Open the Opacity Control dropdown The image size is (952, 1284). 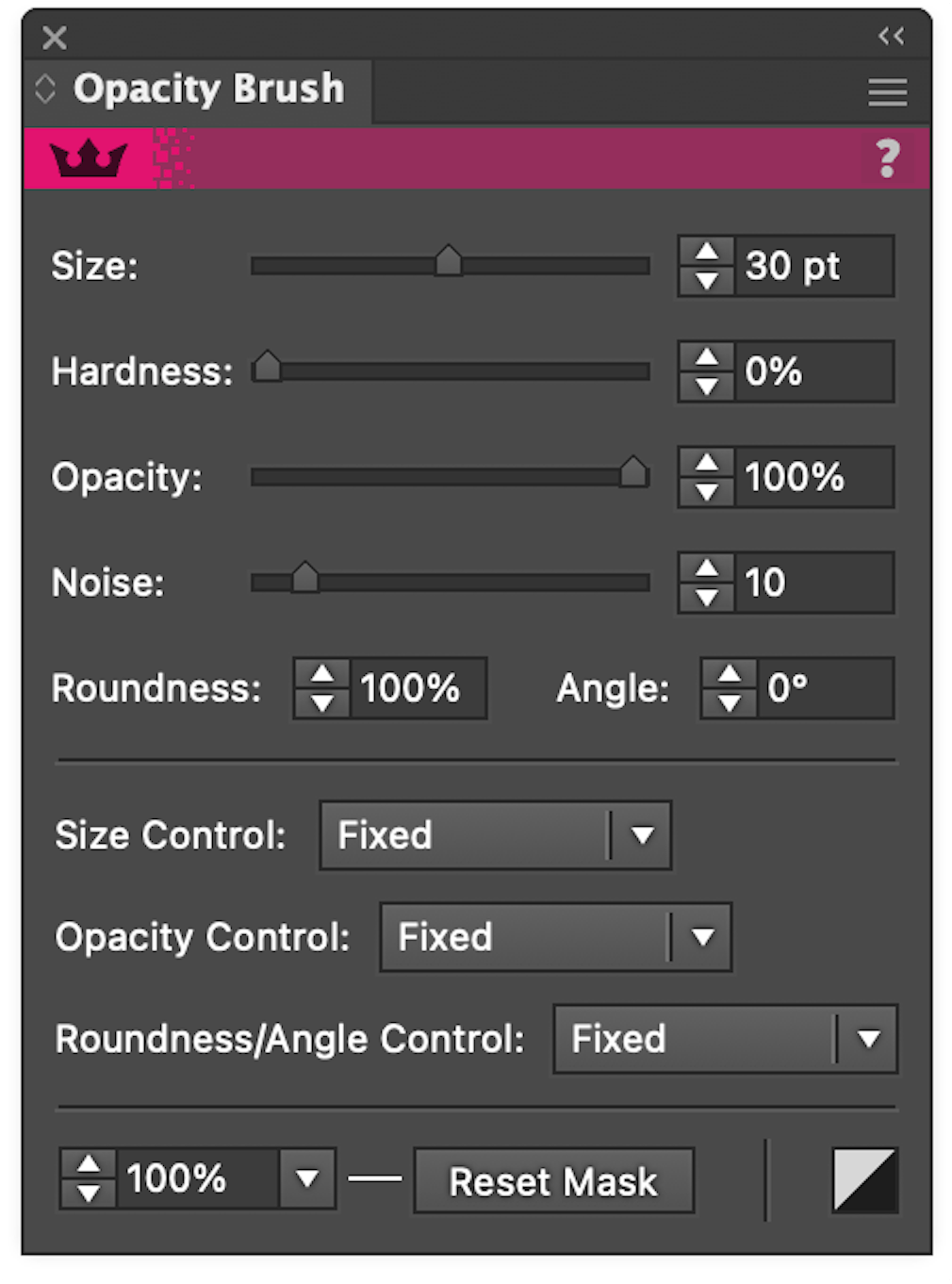tap(704, 937)
